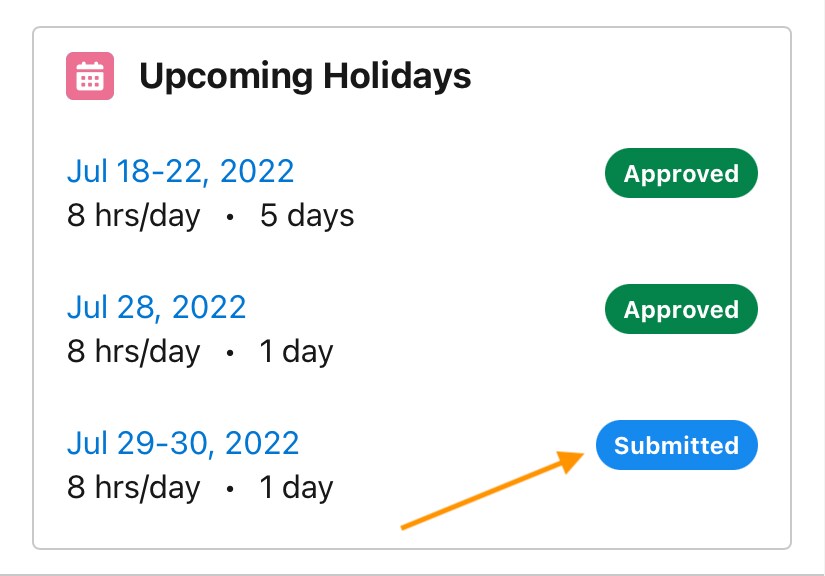Screen dimensions: 825x576
Task: Click the Approved badge for Jul 28
Action: 681,309
